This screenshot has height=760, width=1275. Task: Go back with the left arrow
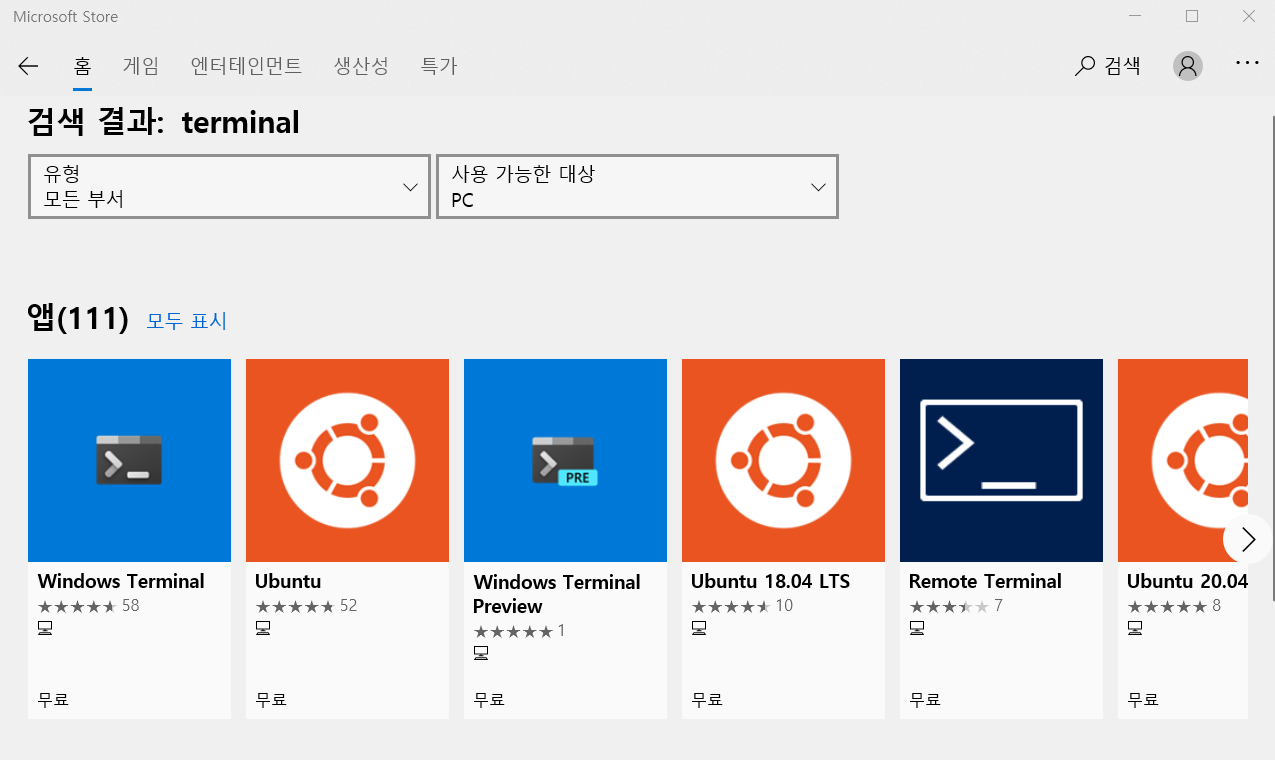[28, 66]
